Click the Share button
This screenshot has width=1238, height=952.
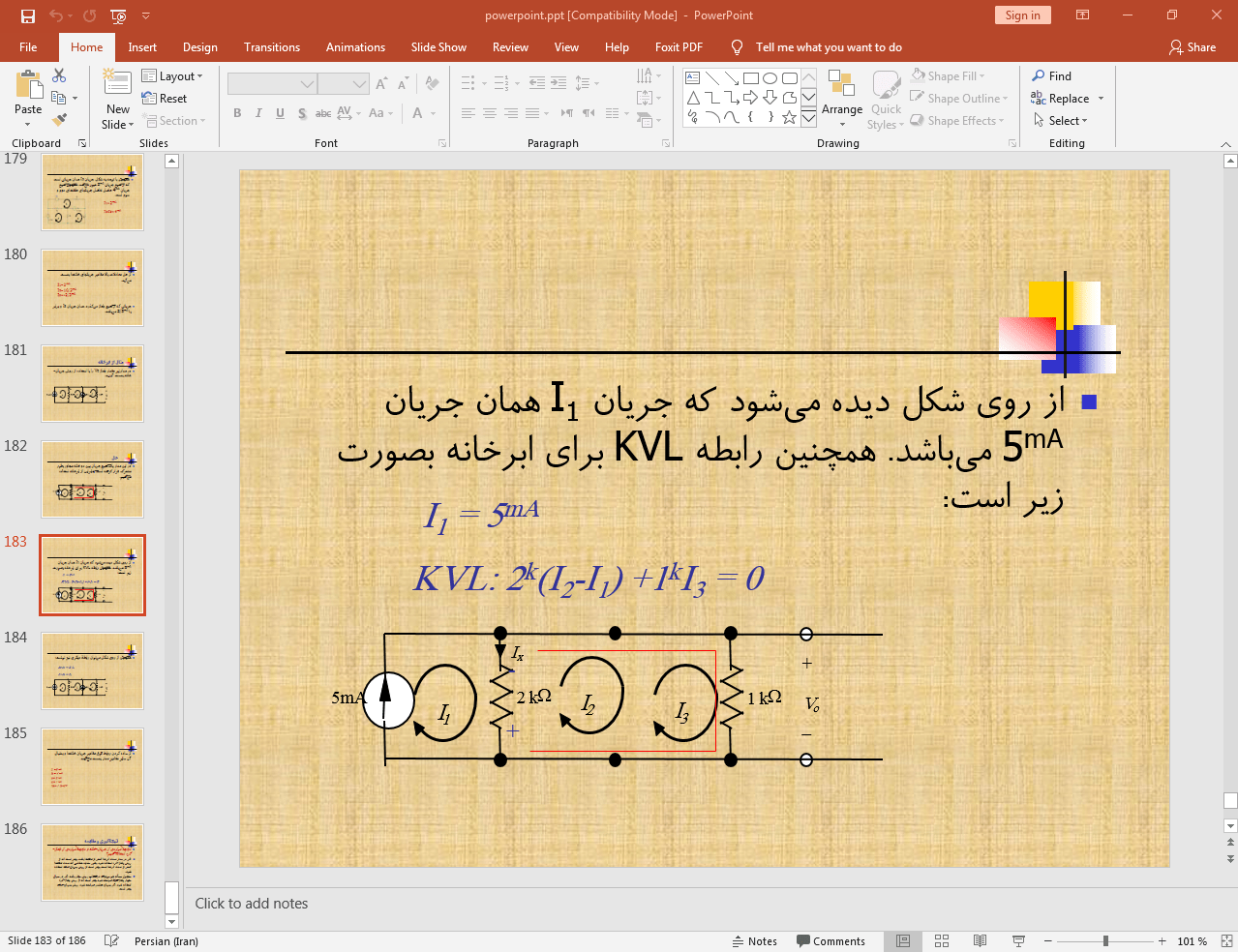(1193, 47)
